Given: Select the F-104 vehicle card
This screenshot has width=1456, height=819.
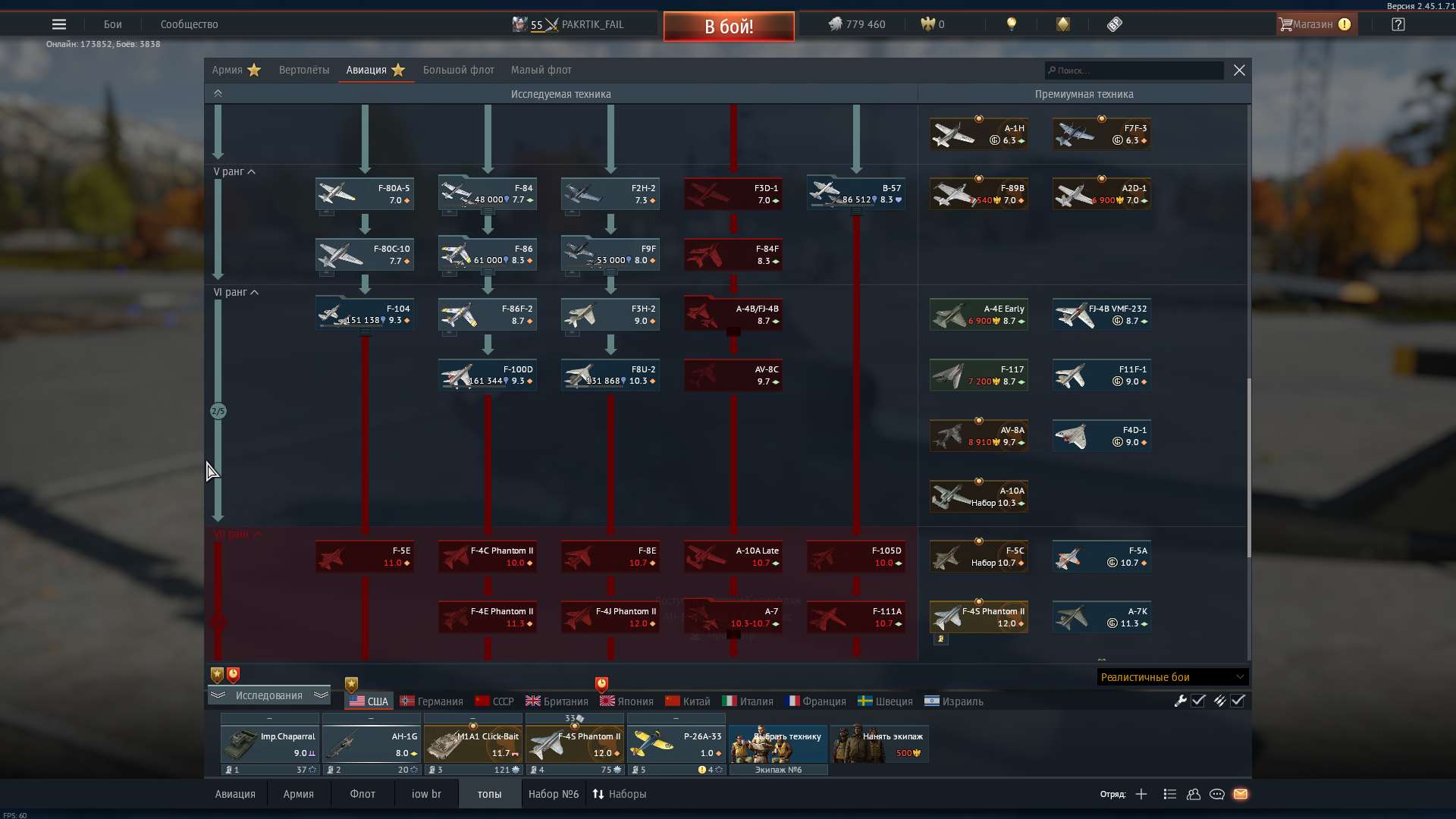Looking at the screenshot, I should [365, 314].
